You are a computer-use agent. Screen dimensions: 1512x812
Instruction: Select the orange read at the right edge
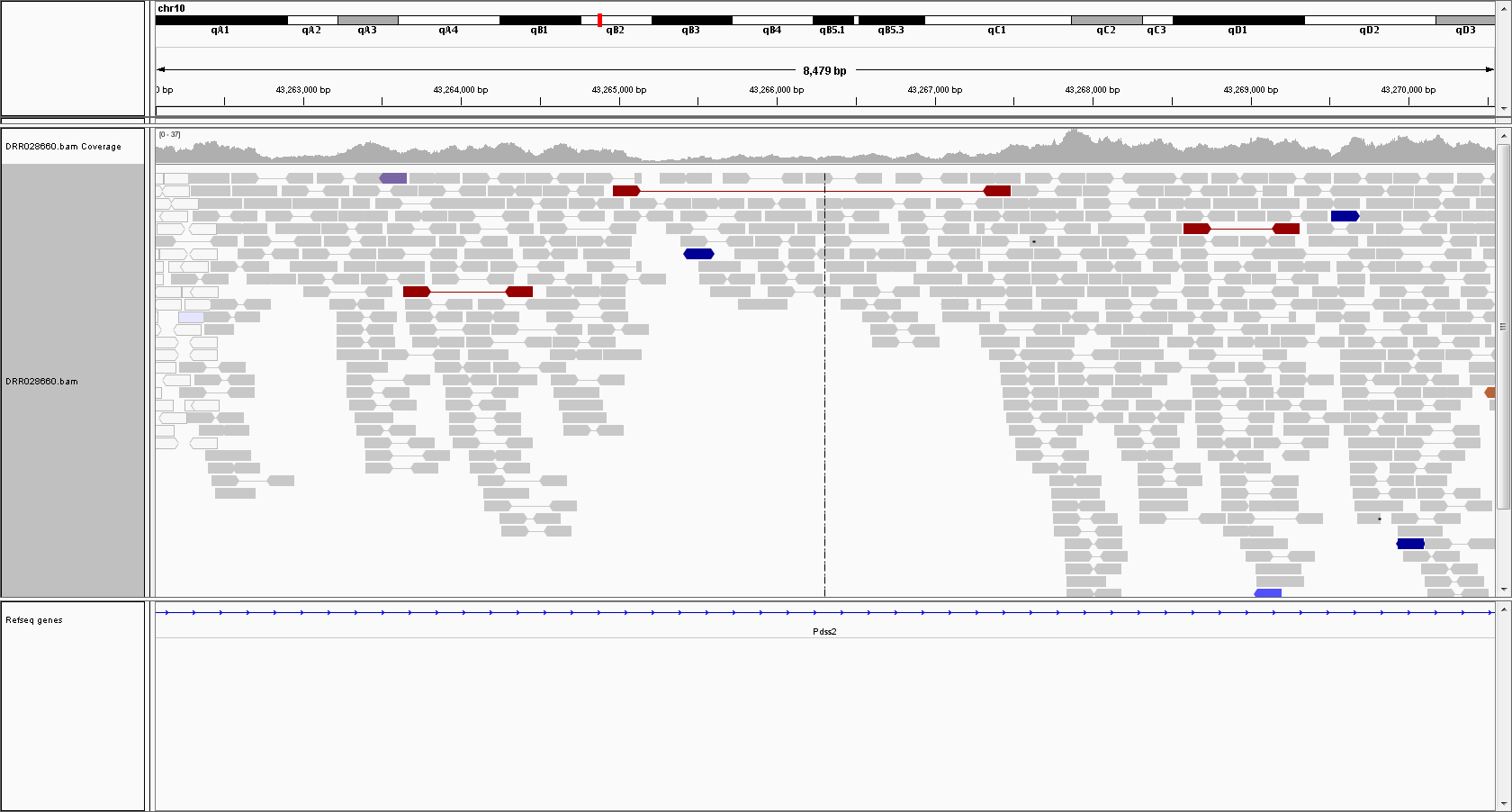tap(1489, 392)
